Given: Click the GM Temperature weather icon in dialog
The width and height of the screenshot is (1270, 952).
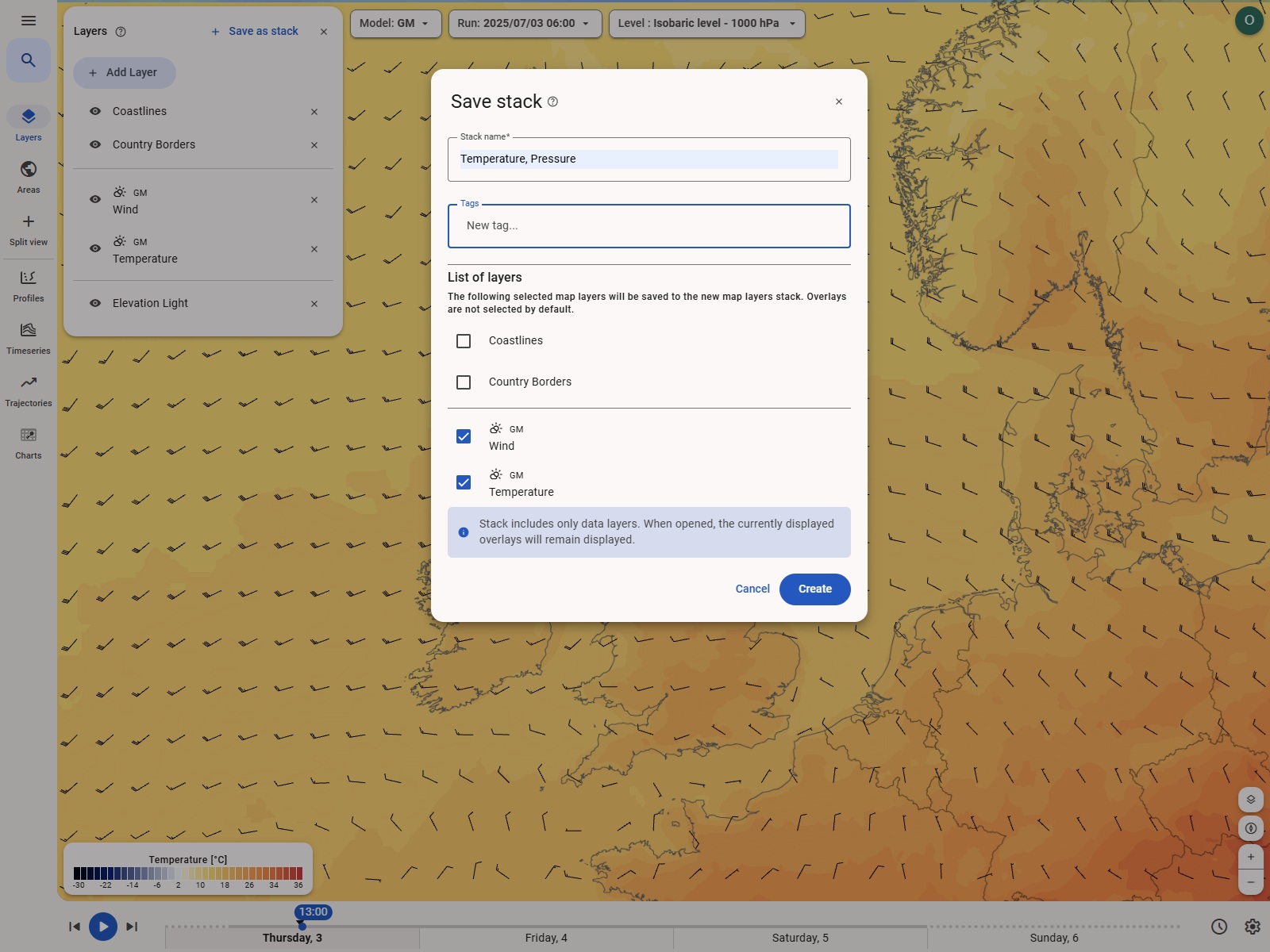Looking at the screenshot, I should click(x=495, y=474).
